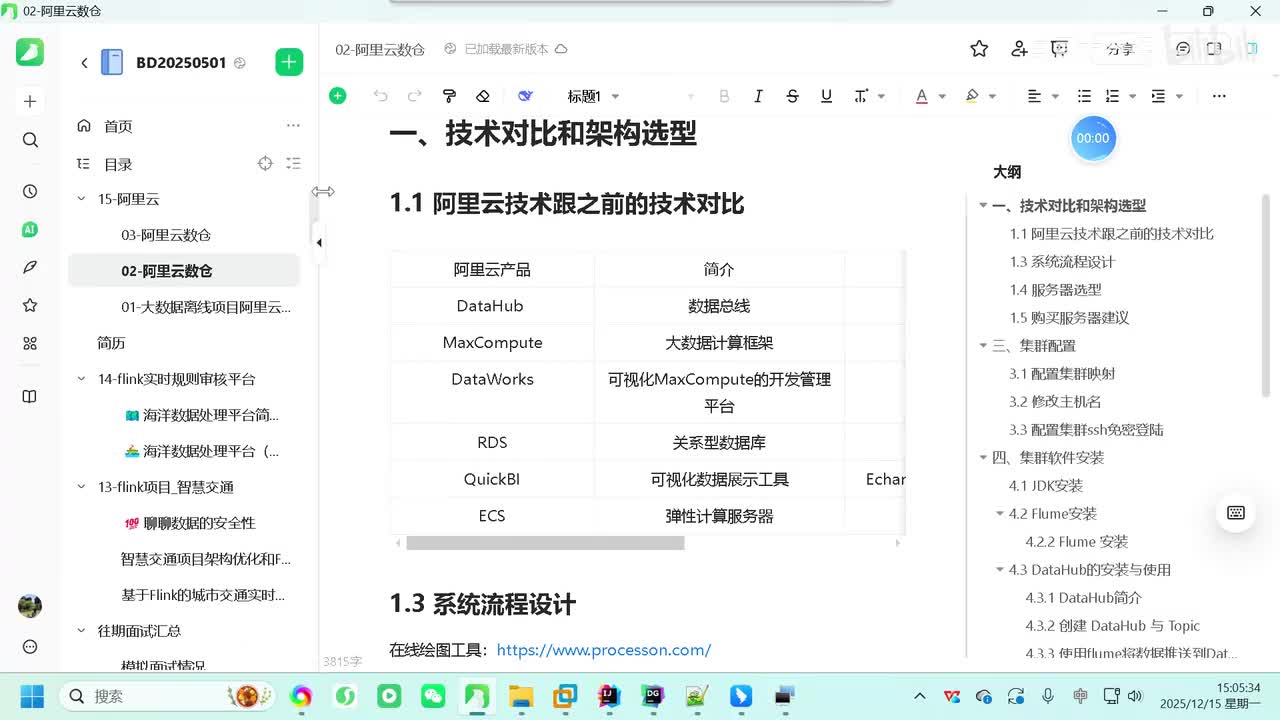Screen dimensions: 1280x720
Task: Open the favorites star in left sidebar
Action: click(x=30, y=305)
